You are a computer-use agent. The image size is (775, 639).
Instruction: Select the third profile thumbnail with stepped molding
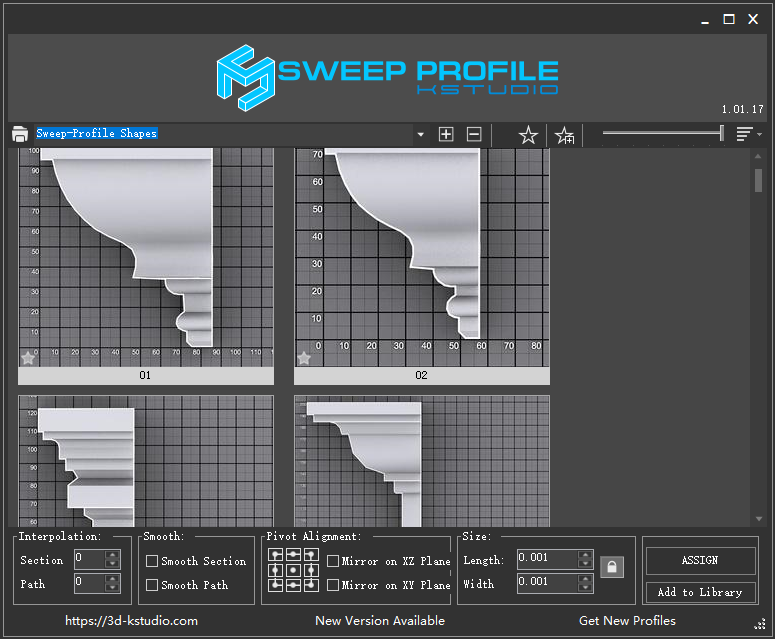tap(146, 461)
